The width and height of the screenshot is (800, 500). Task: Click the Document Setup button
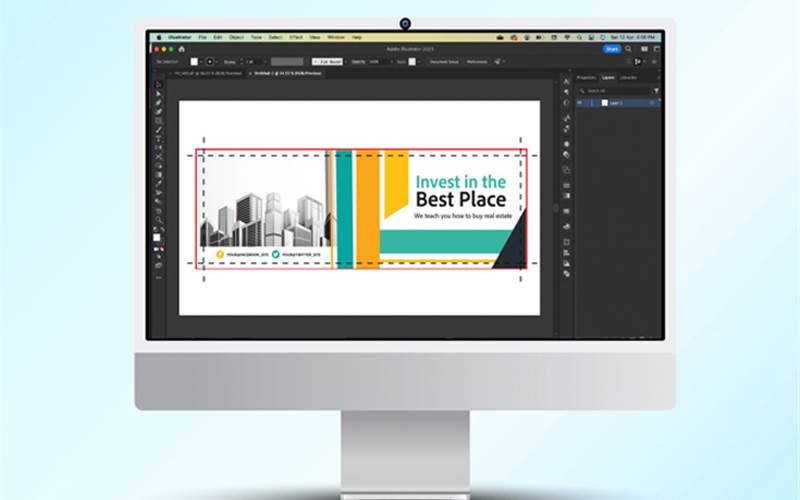pyautogui.click(x=444, y=62)
